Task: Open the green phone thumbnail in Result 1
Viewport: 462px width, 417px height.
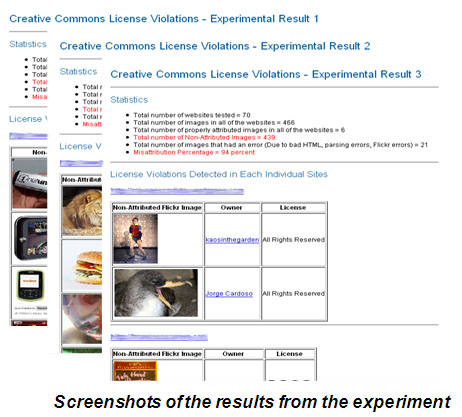Action: (x=30, y=285)
